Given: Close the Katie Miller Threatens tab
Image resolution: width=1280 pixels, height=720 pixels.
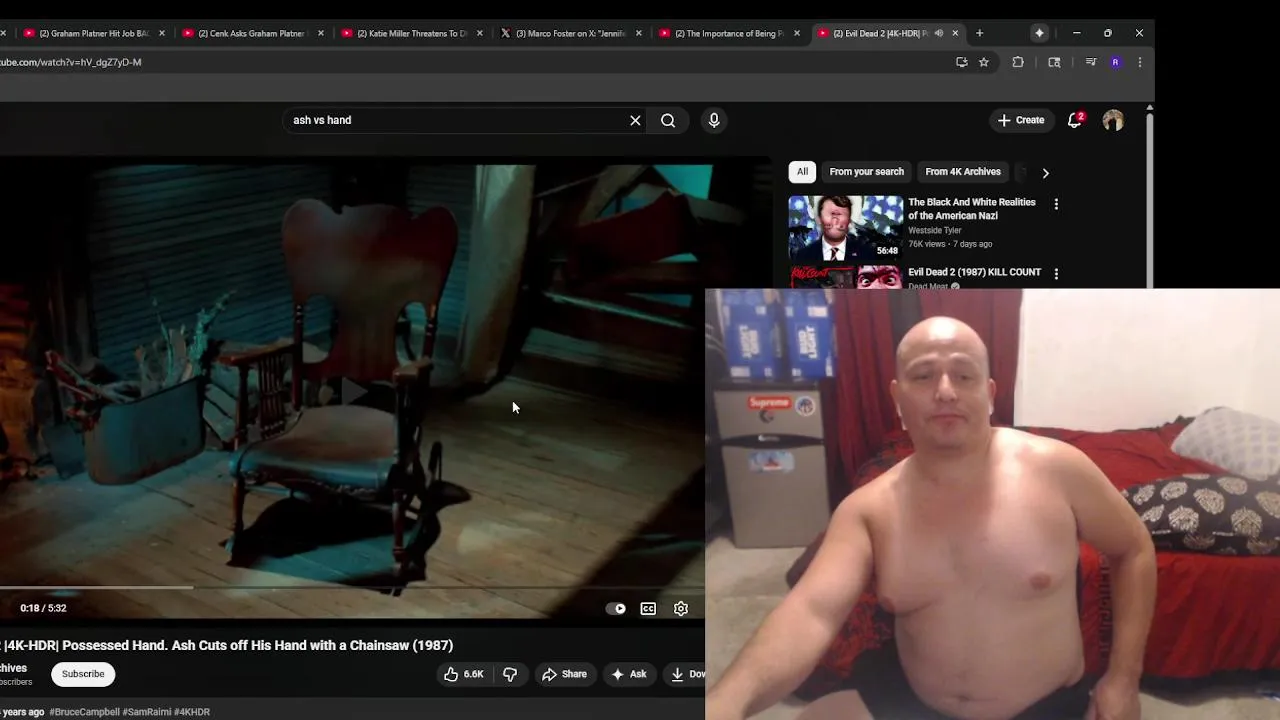Looking at the screenshot, I should (x=480, y=33).
